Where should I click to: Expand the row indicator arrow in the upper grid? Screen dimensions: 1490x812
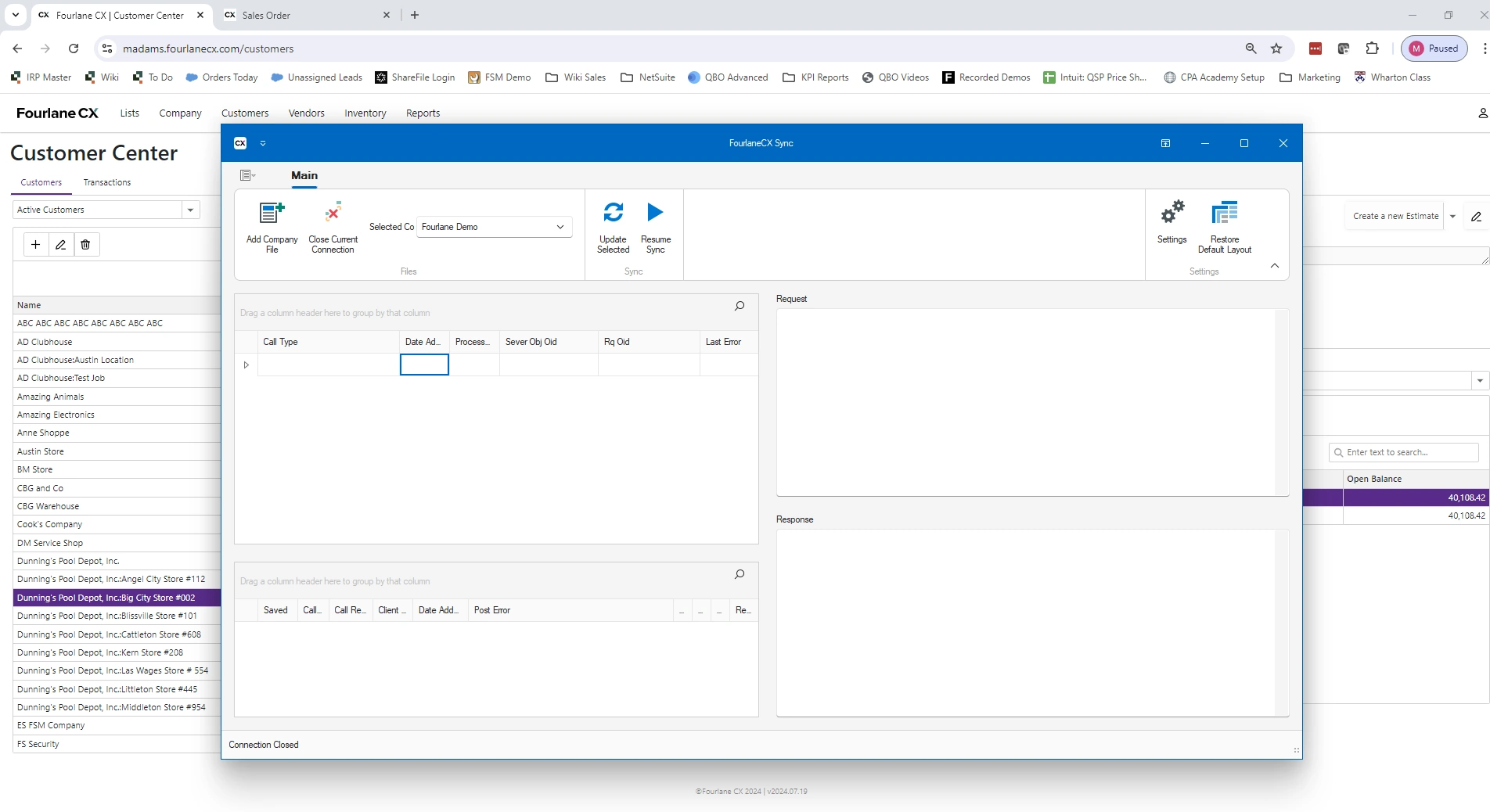[246, 365]
